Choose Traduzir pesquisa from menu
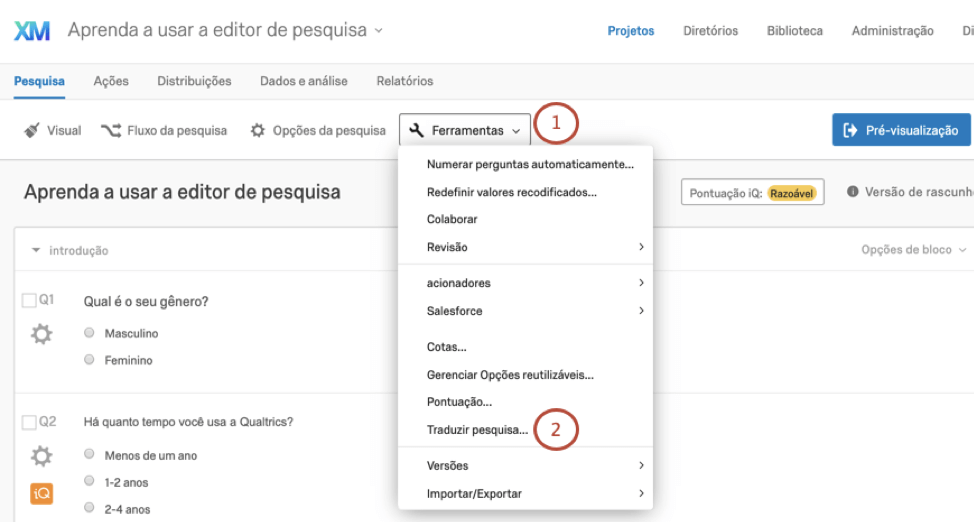This screenshot has width=974, height=522. tap(476, 430)
